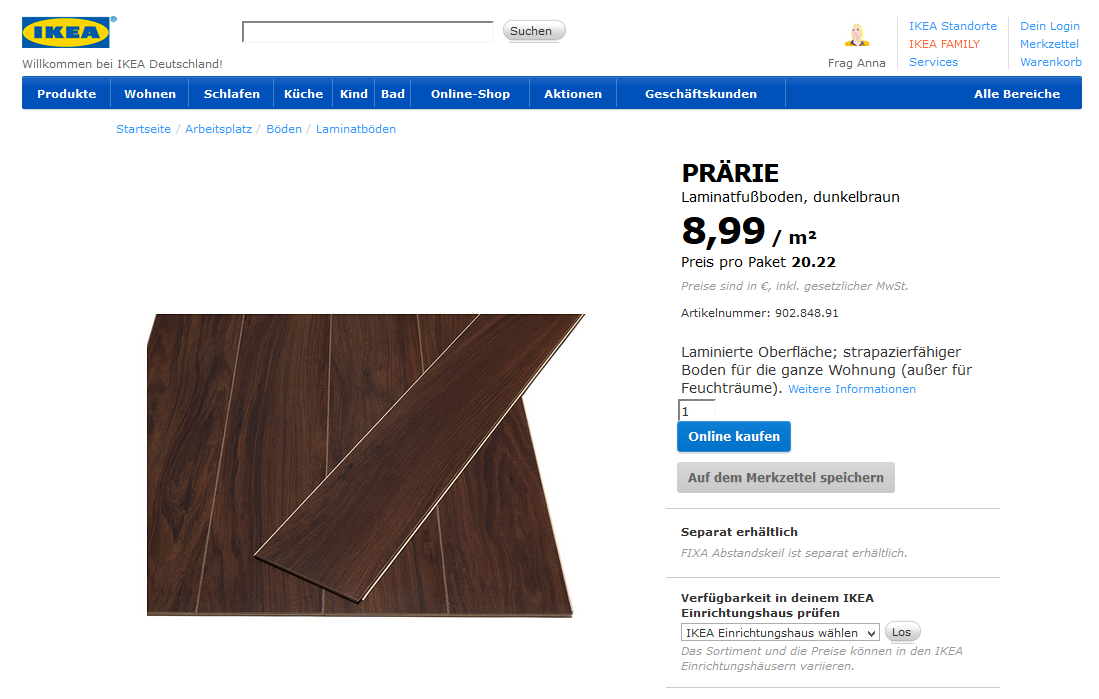This screenshot has height=699, width=1099.
Task: Go to Laminatböden breadcrumb link
Action: click(355, 129)
